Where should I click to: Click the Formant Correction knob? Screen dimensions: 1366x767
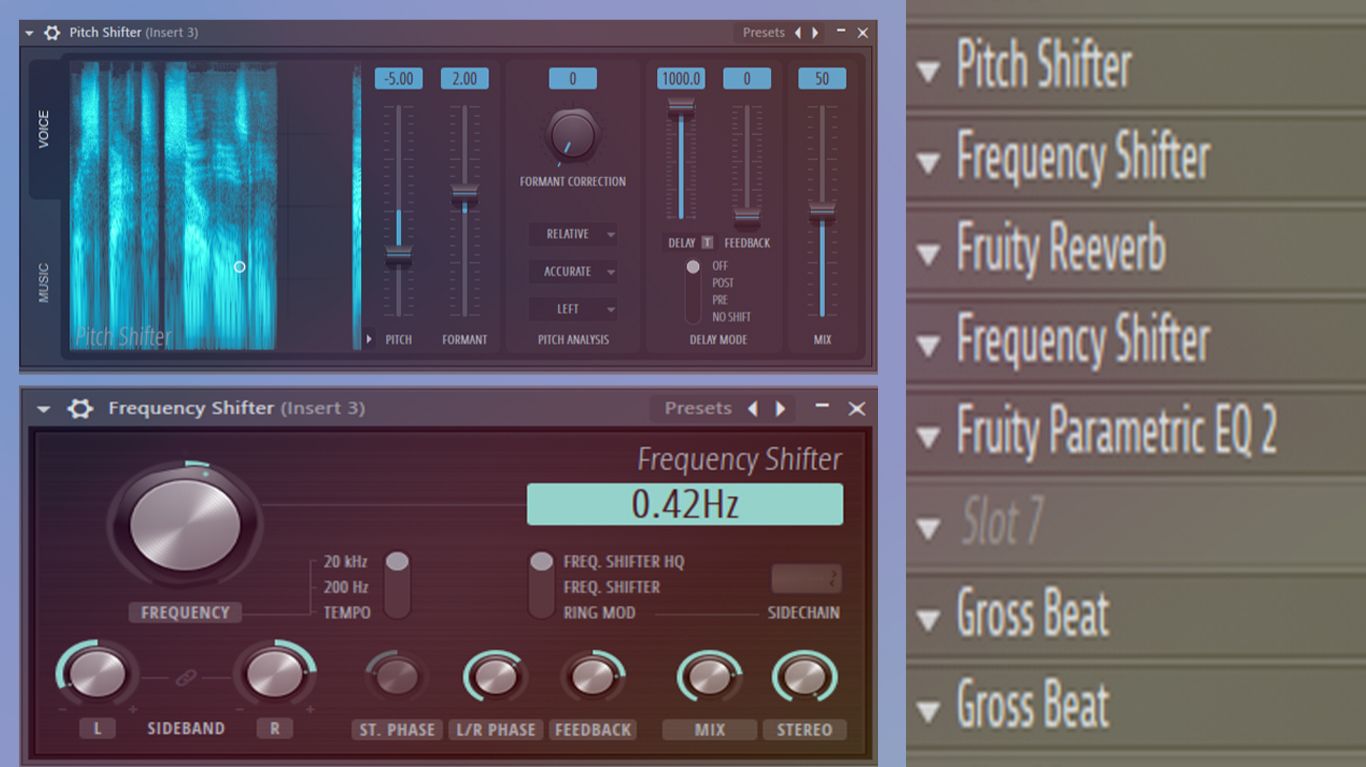tap(572, 136)
